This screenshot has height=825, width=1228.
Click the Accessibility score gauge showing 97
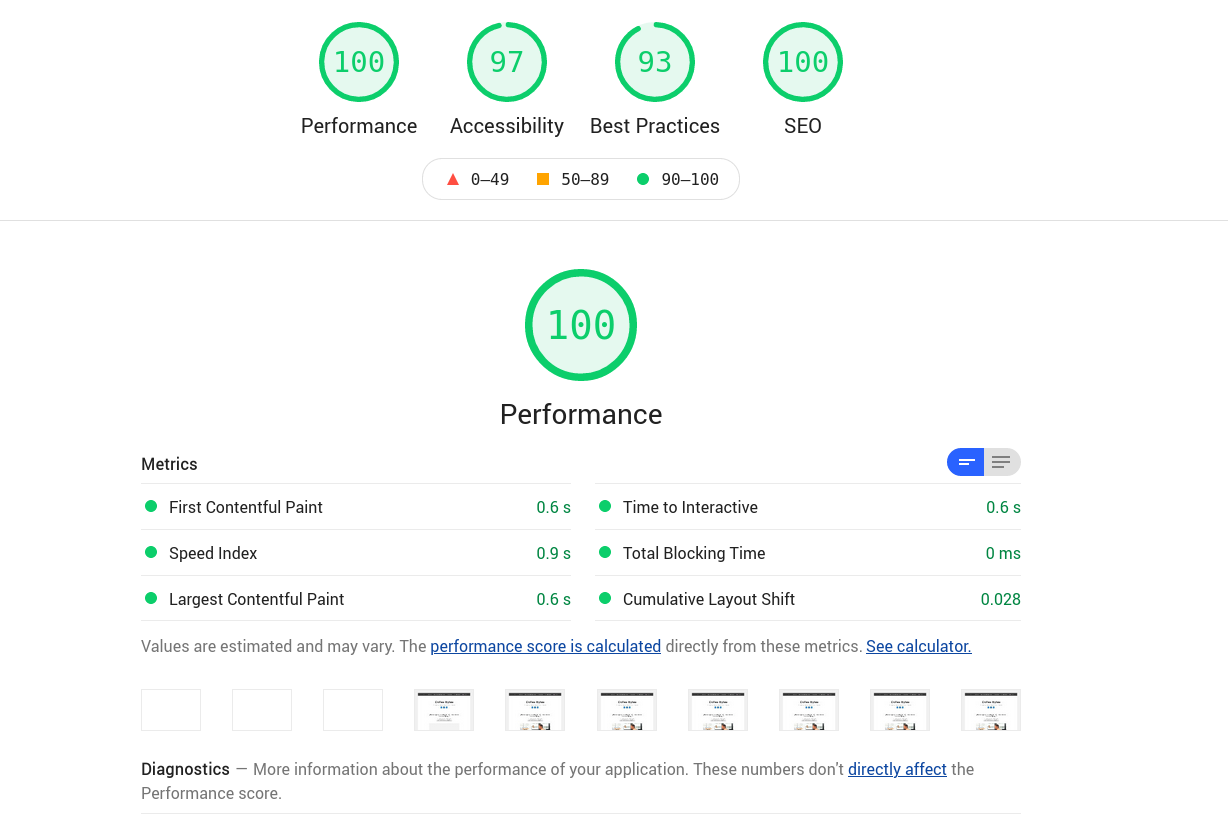pos(507,62)
